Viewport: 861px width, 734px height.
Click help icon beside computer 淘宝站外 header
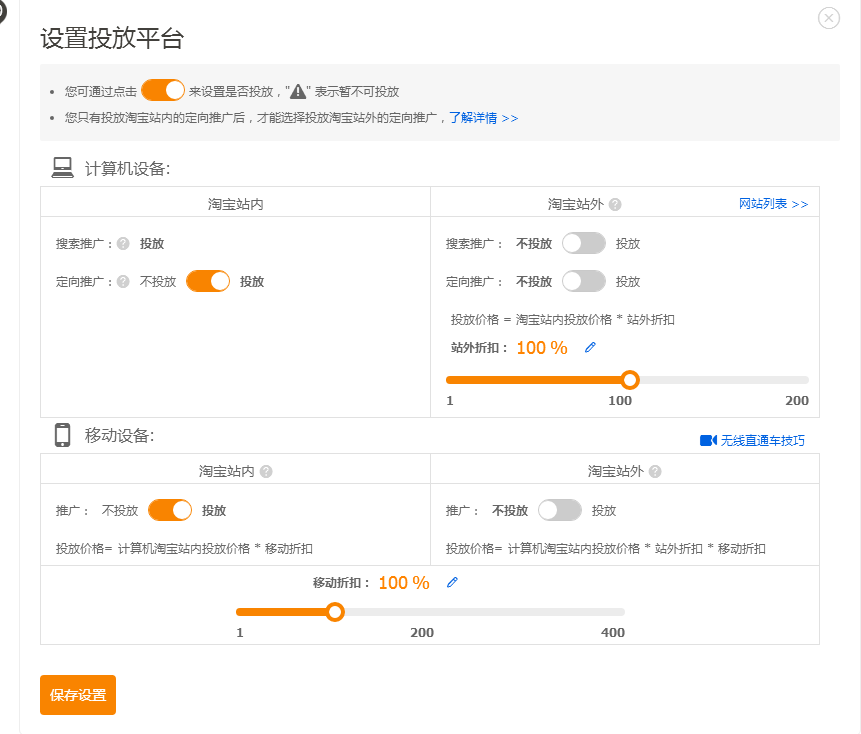point(615,204)
